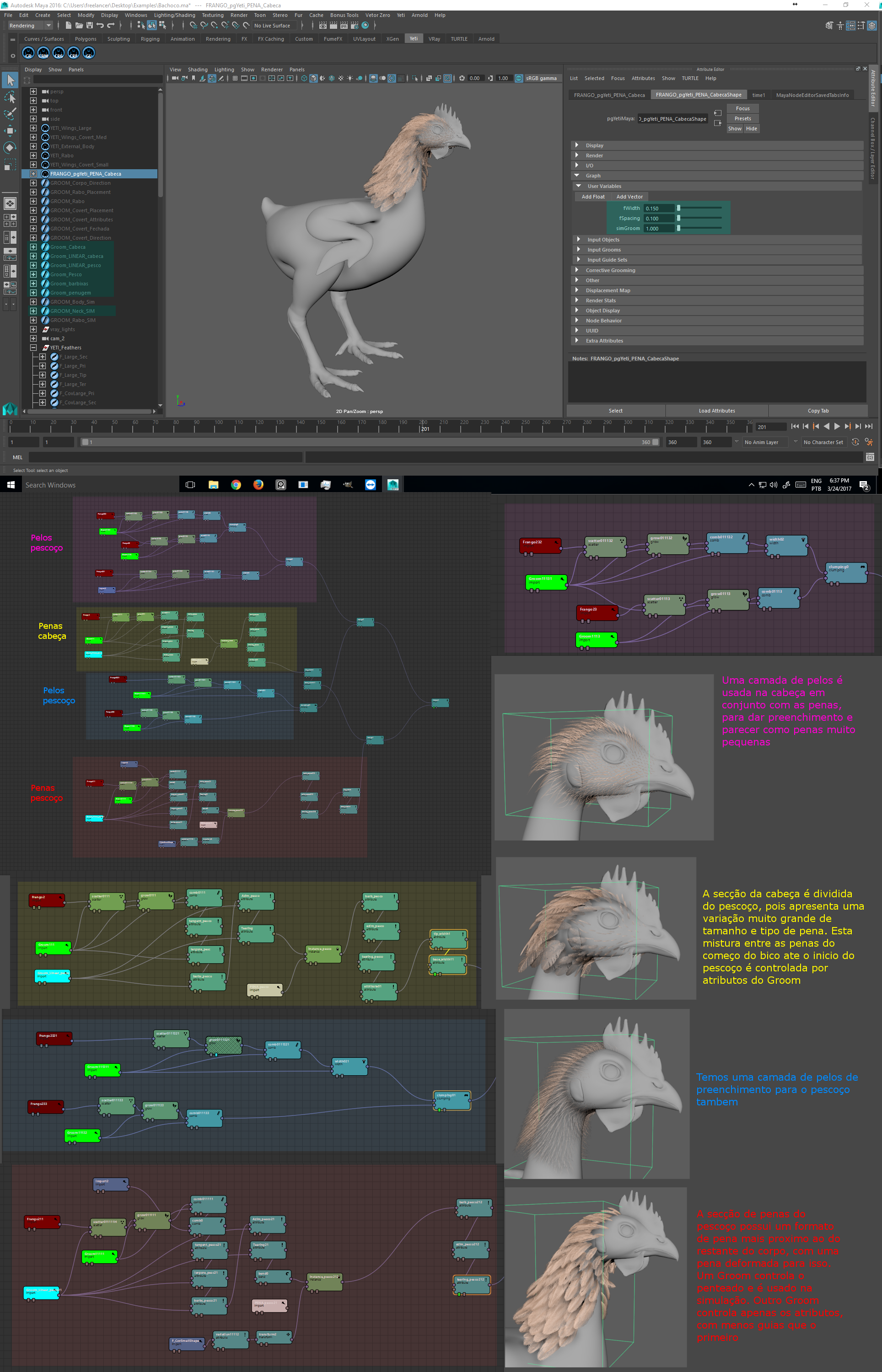Click the IPR render toolbar icon
Viewport: 882px width, 1372px height.
coord(344,26)
